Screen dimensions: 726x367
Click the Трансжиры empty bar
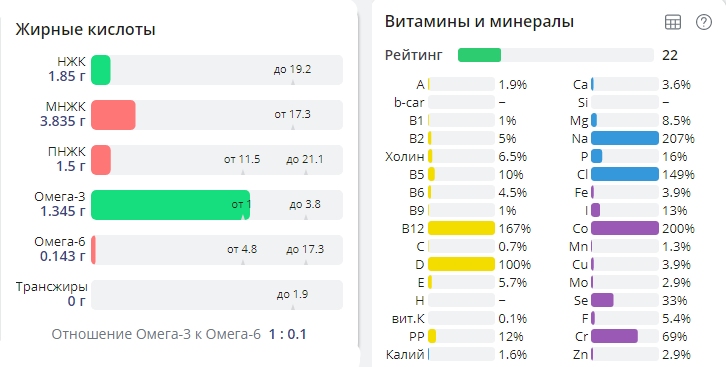point(217,295)
